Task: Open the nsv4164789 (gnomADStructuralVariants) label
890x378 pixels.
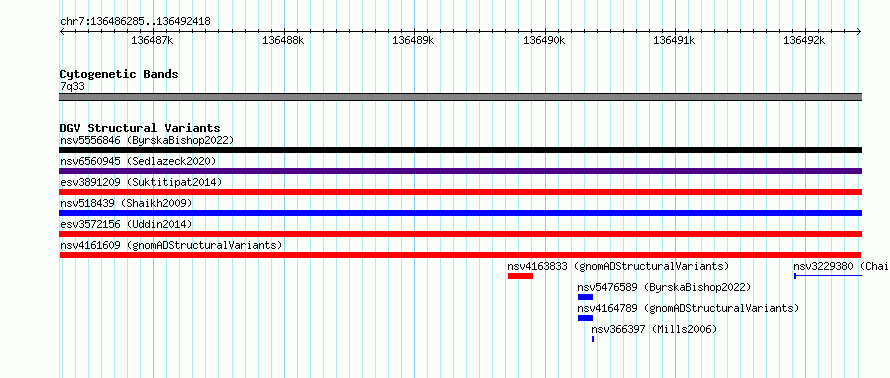Action: tap(688, 308)
